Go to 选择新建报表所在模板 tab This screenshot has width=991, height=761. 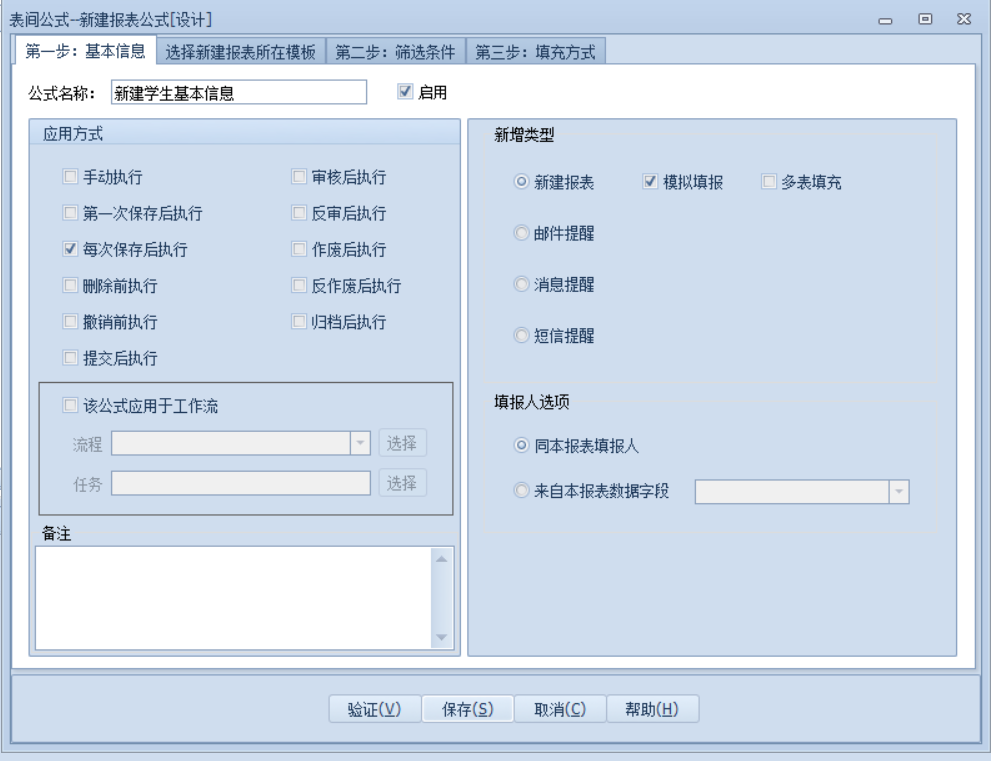click(240, 53)
